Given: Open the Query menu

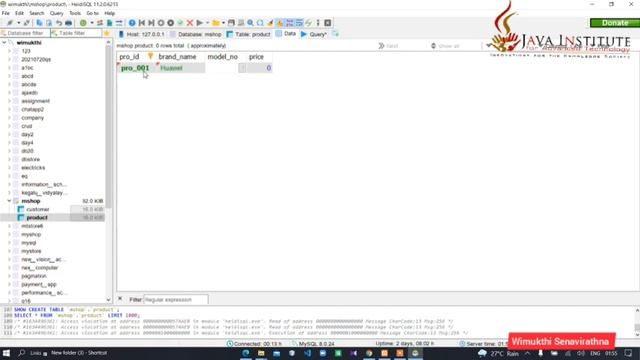Looking at the screenshot, I should pyautogui.click(x=56, y=13).
